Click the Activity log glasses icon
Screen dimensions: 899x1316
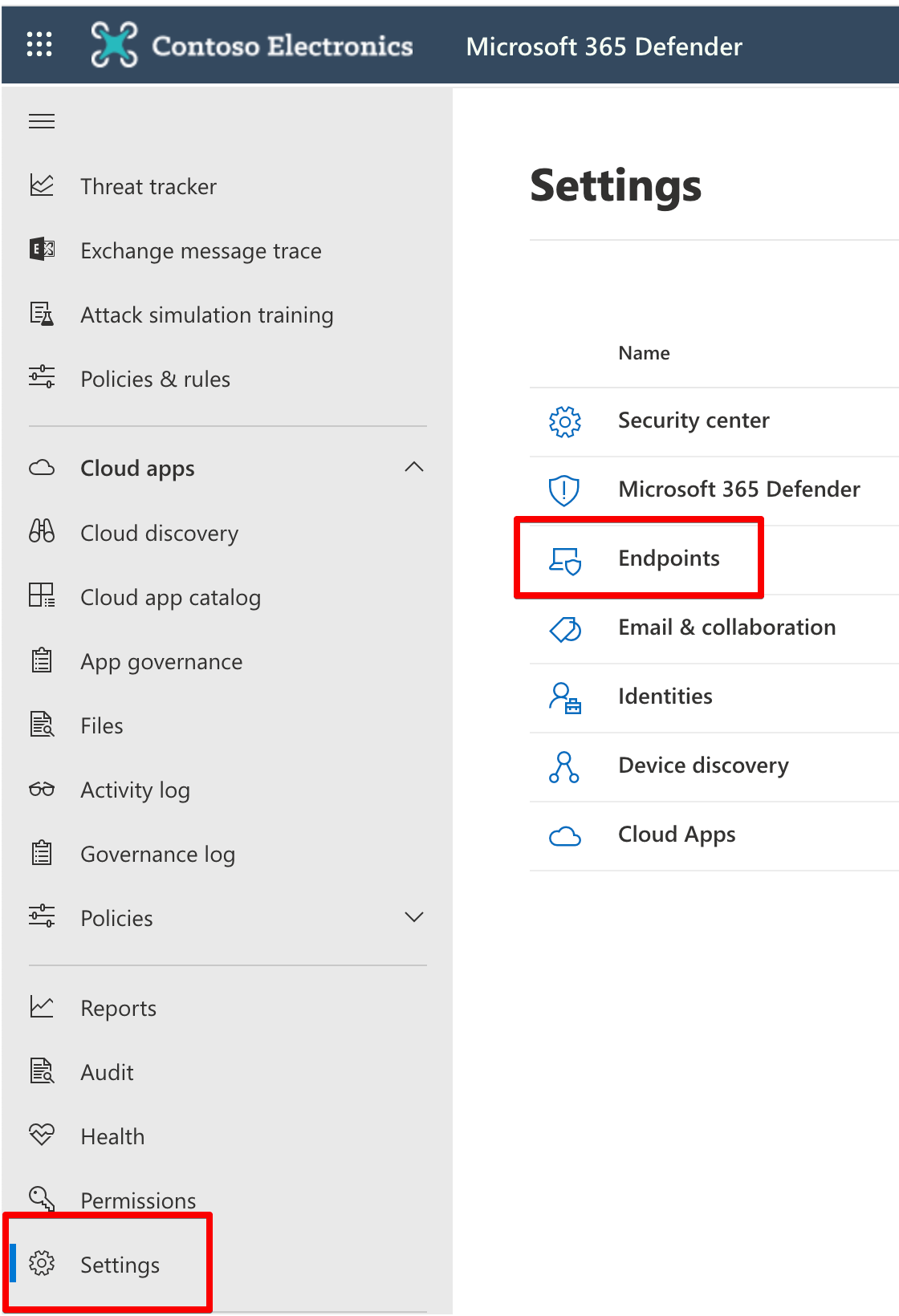click(42, 789)
